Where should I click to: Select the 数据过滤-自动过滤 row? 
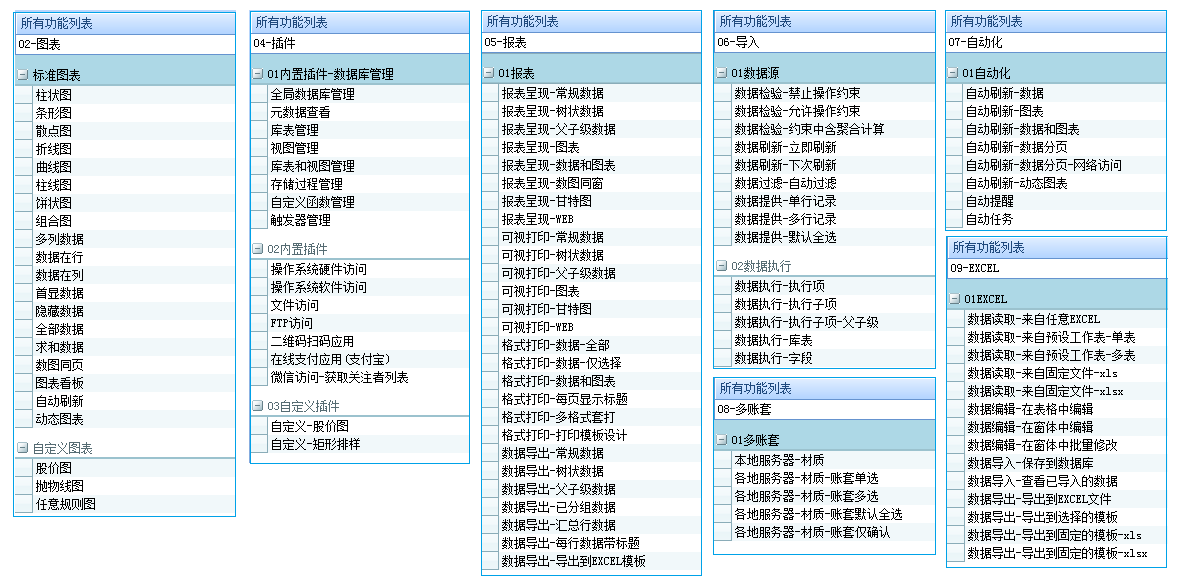[x=824, y=183]
